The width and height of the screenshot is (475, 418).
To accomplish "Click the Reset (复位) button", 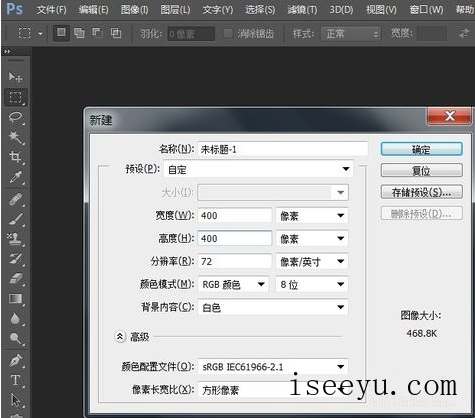I will 422,170.
